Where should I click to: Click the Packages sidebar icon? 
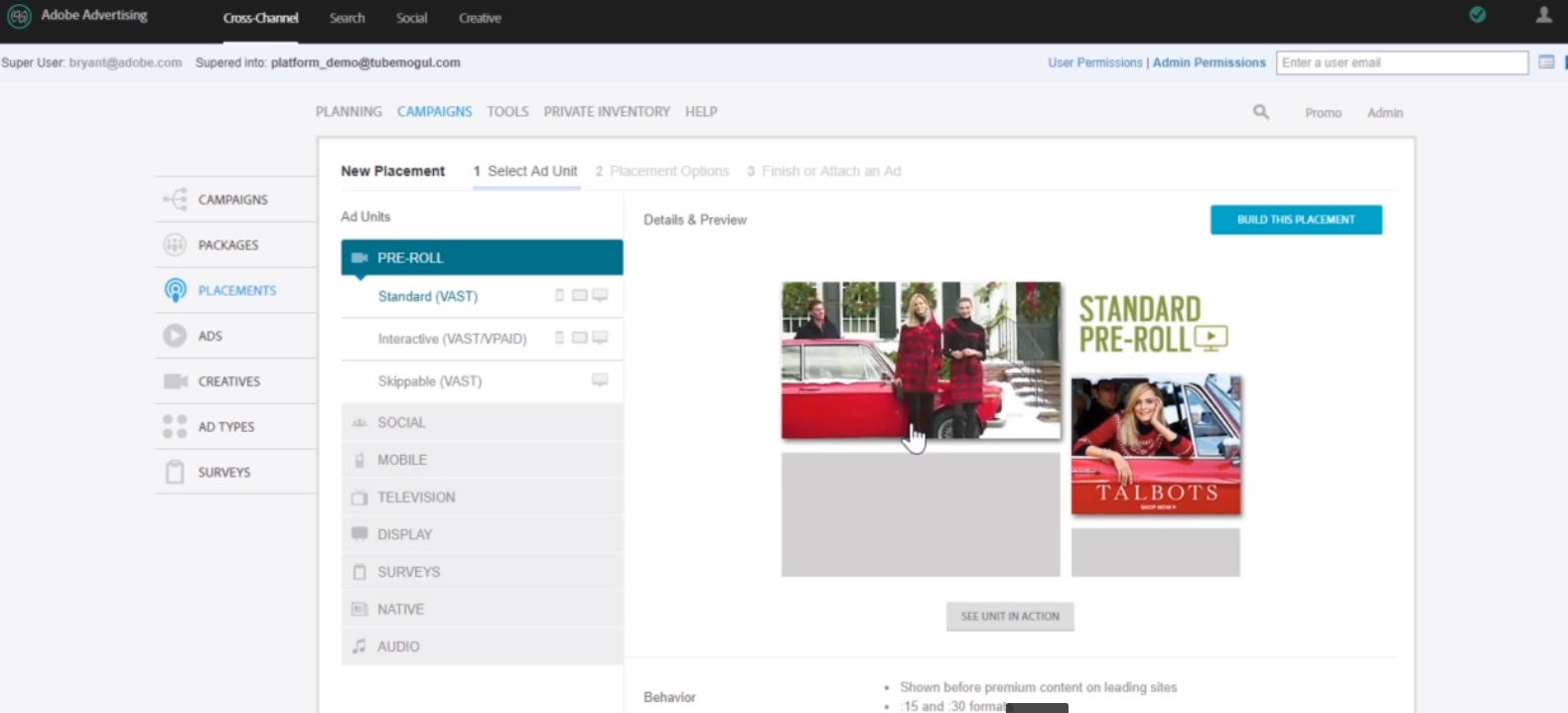[175, 244]
